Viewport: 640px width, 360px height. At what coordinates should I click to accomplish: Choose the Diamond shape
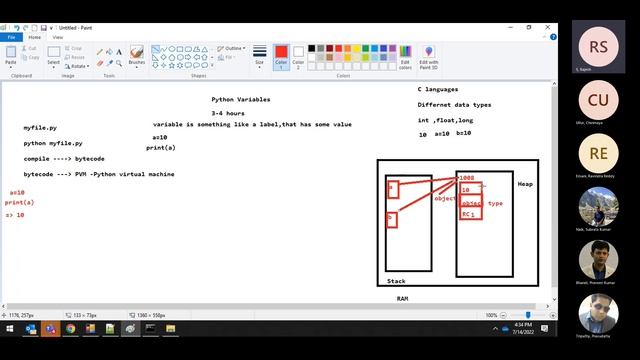pos(164,58)
